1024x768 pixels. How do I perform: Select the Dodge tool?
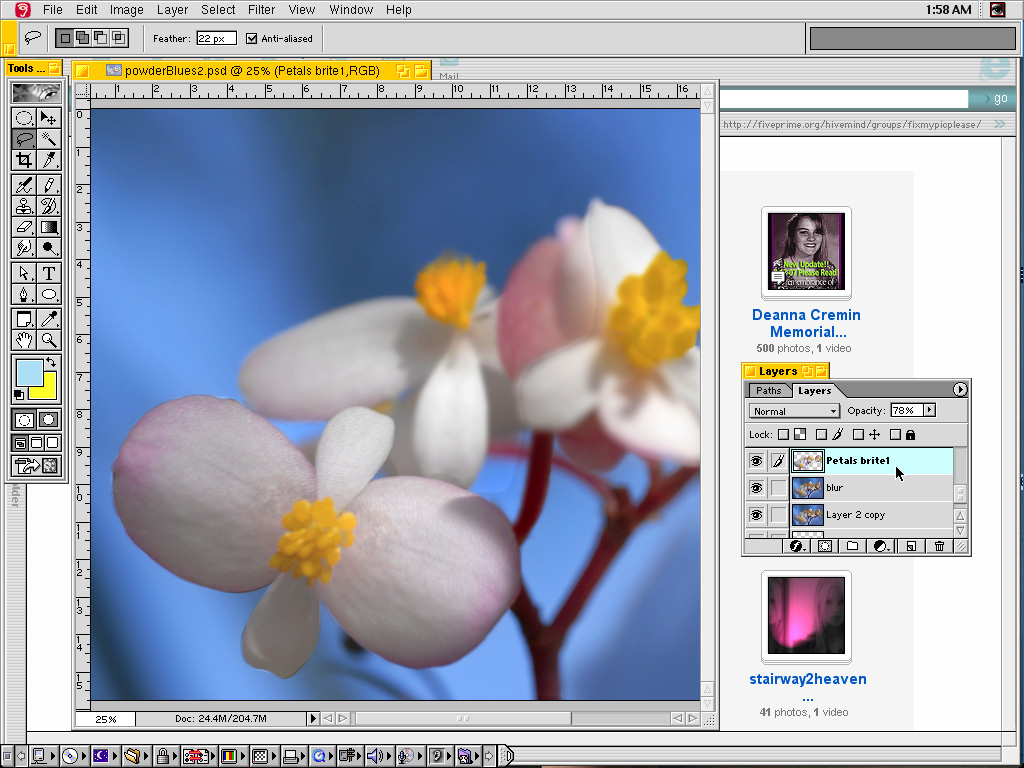point(49,248)
